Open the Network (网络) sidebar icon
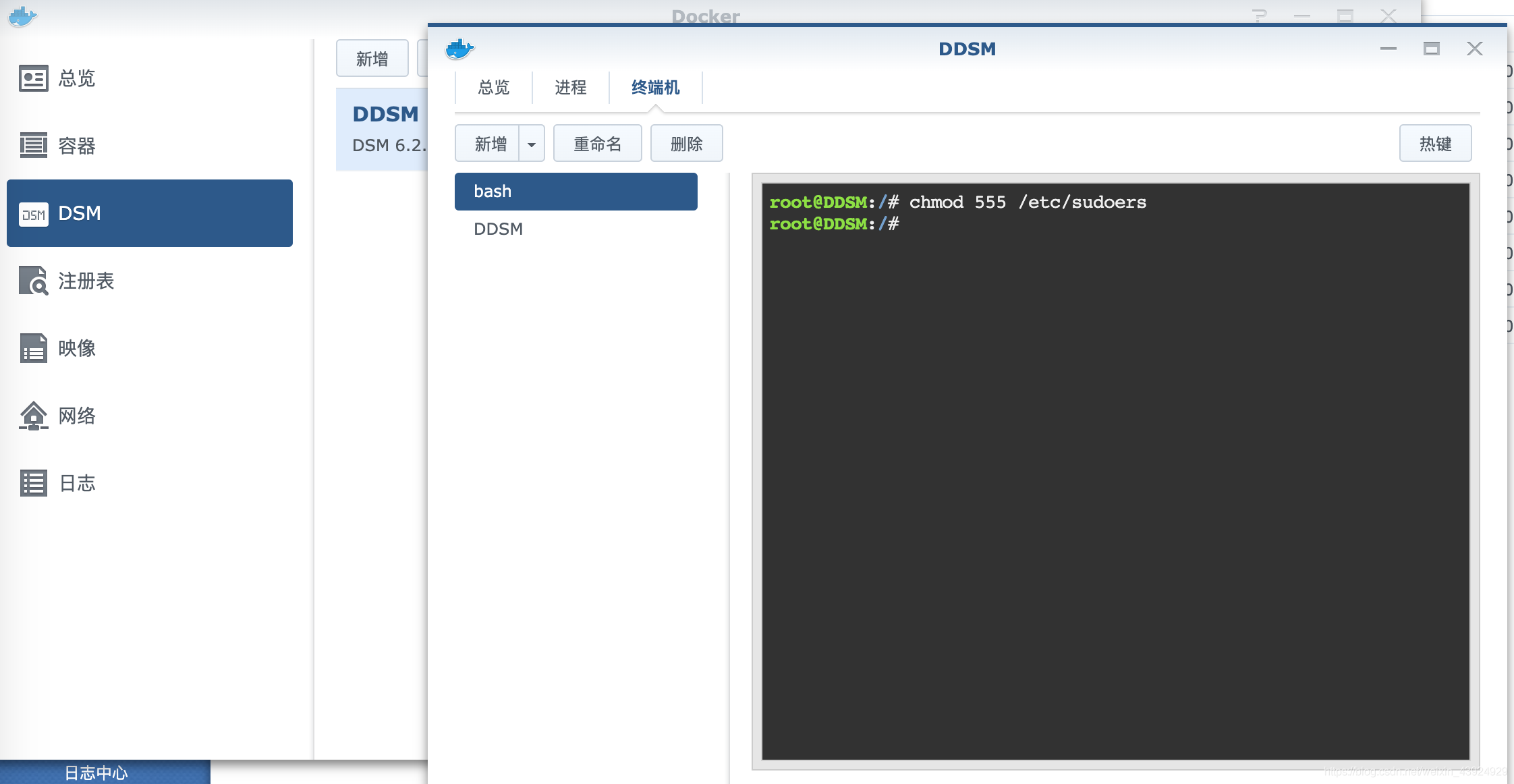This screenshot has width=1514, height=784. click(33, 416)
